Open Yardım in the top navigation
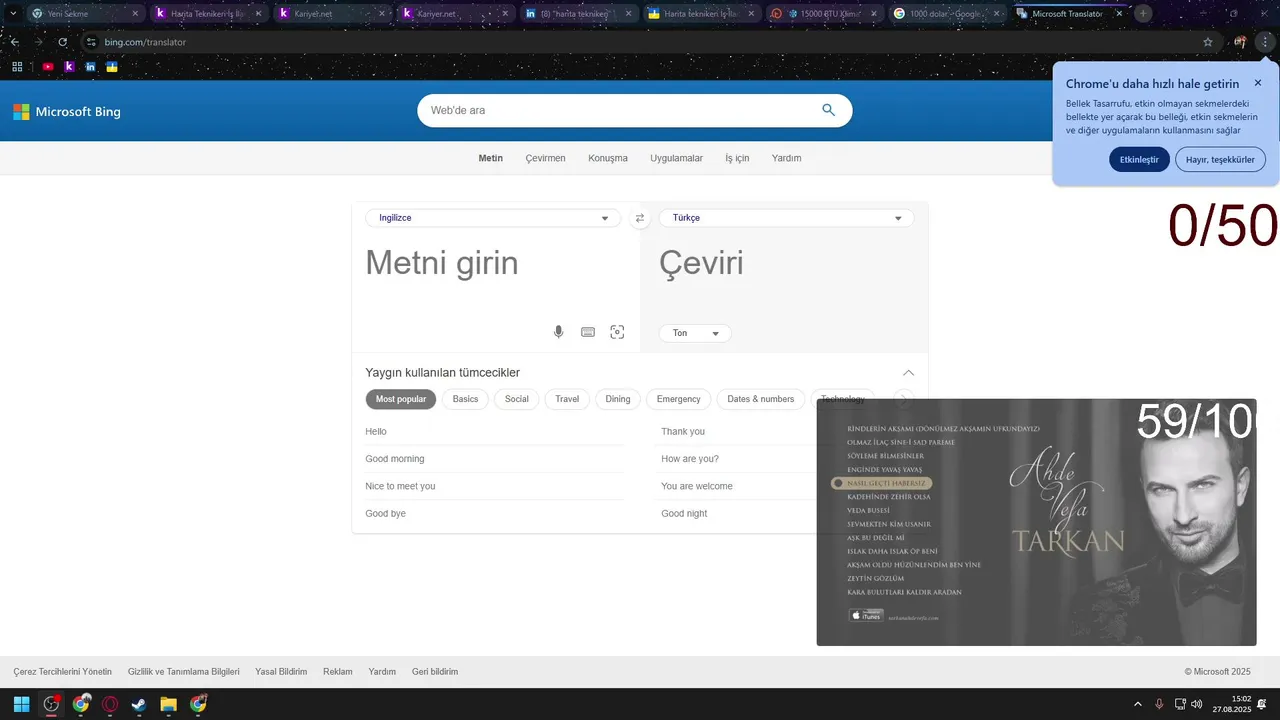Screen dimensions: 1280x720 (x=786, y=158)
